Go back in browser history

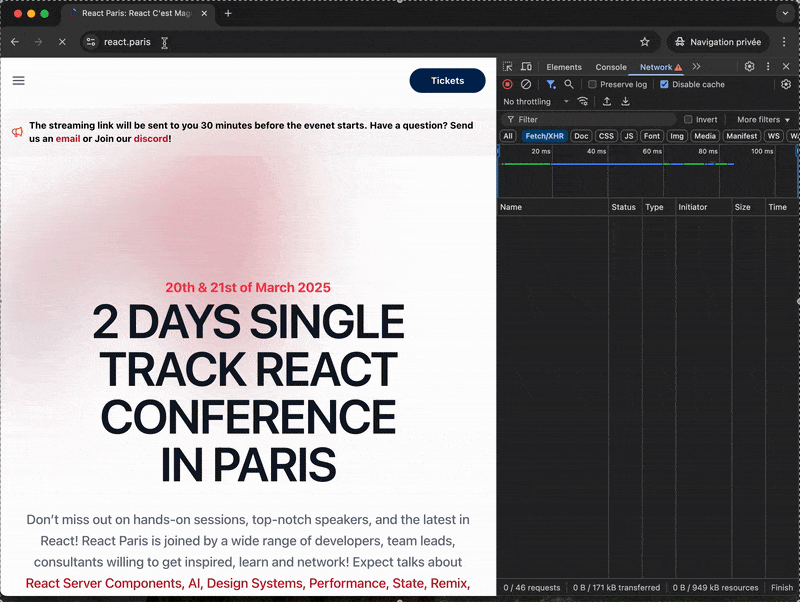(15, 42)
